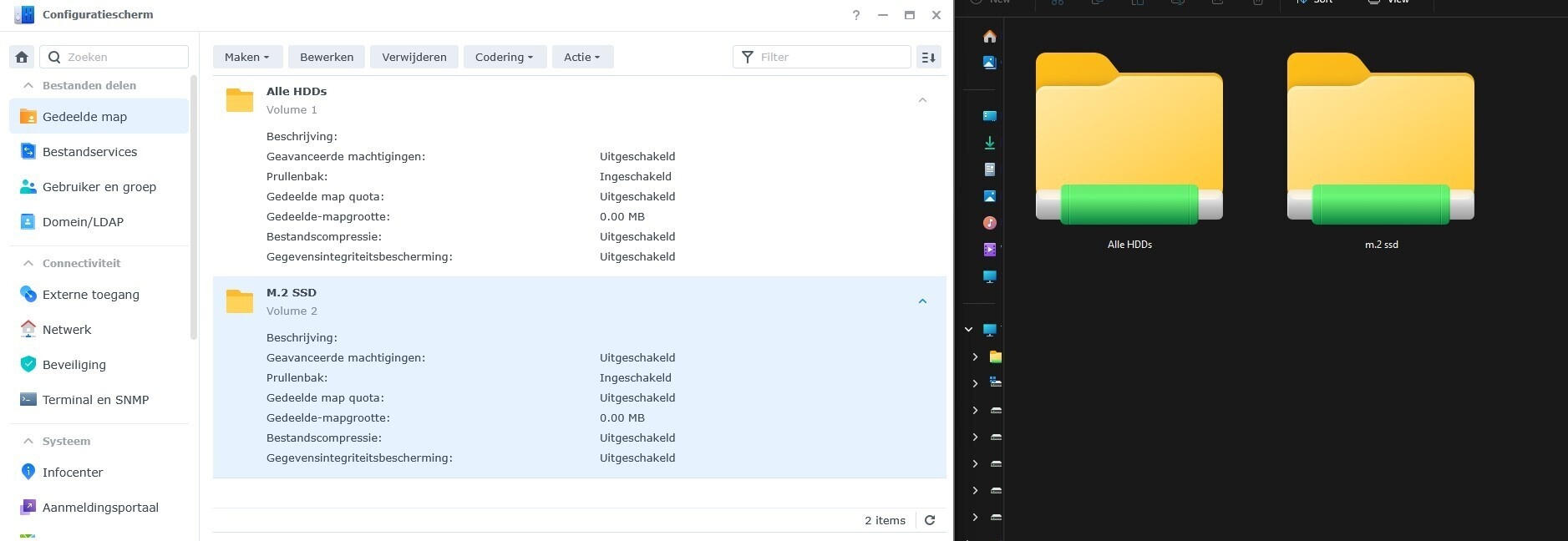This screenshot has height=541, width=1568.
Task: Click Geavanceerde machtigingen label under M.2 SSD
Action: [x=346, y=358]
